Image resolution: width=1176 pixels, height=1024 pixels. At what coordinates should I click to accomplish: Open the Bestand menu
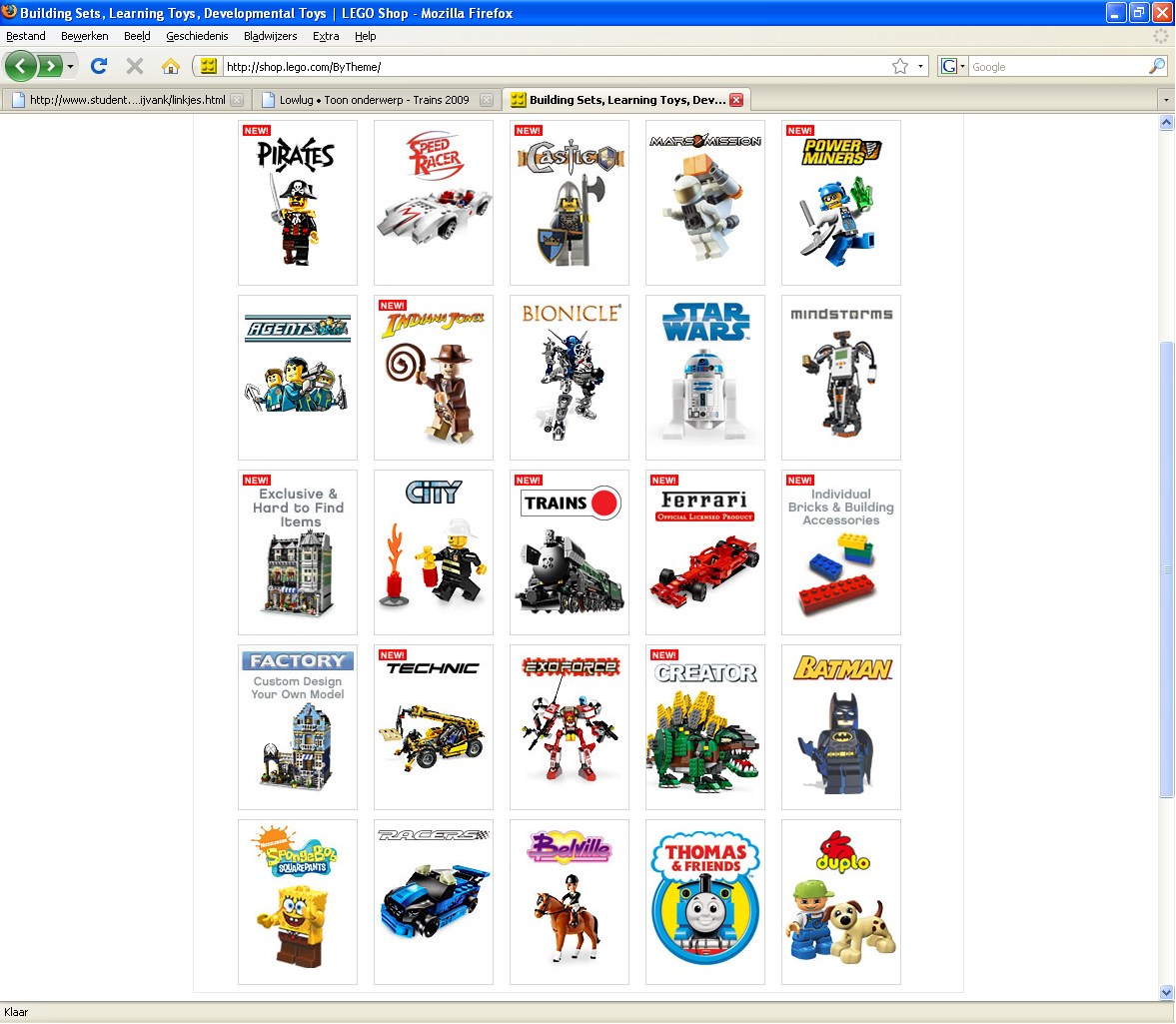pyautogui.click(x=26, y=36)
